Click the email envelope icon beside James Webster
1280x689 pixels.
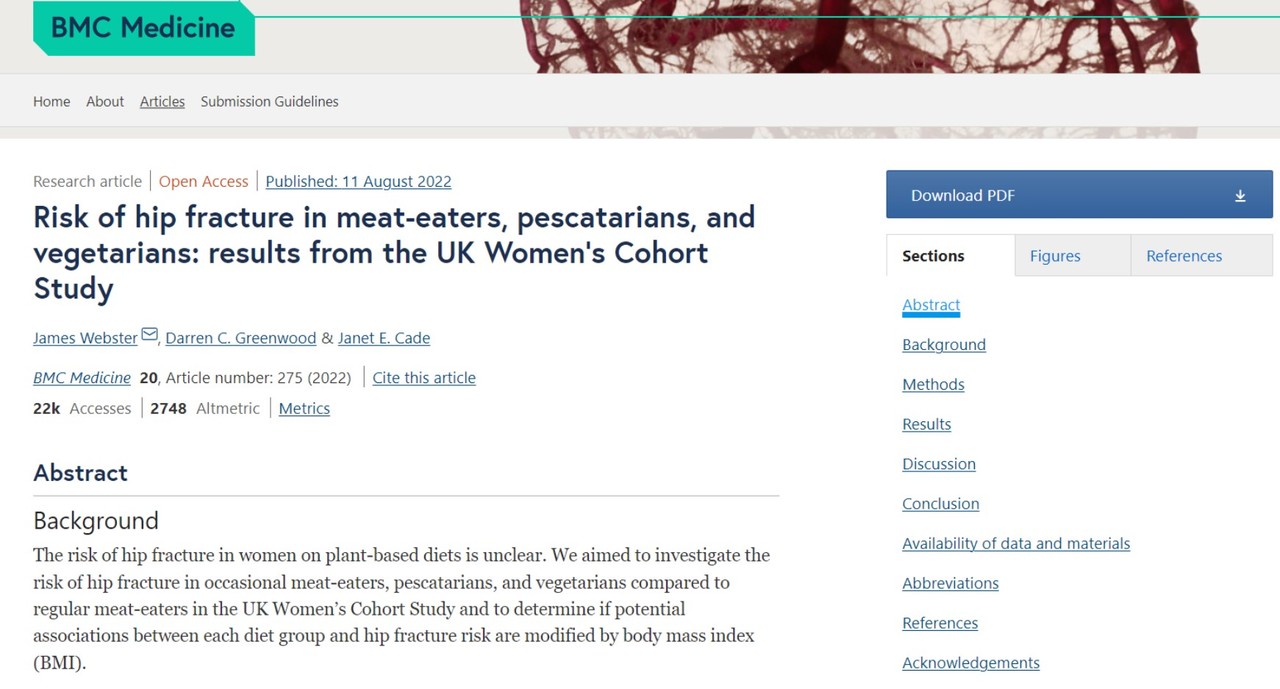[x=149, y=335]
